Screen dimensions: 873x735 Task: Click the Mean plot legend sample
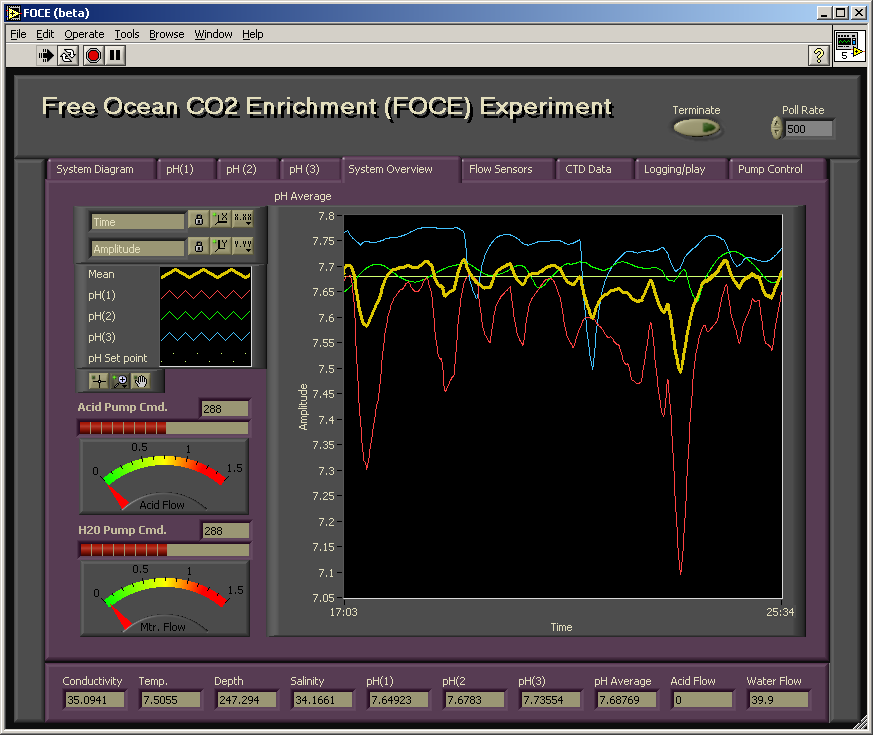coord(205,274)
